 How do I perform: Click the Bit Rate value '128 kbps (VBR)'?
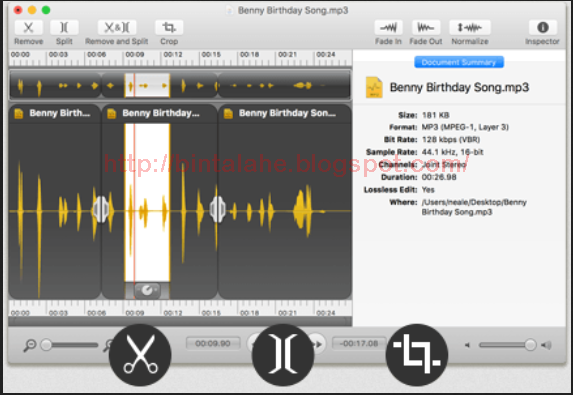(x=451, y=140)
